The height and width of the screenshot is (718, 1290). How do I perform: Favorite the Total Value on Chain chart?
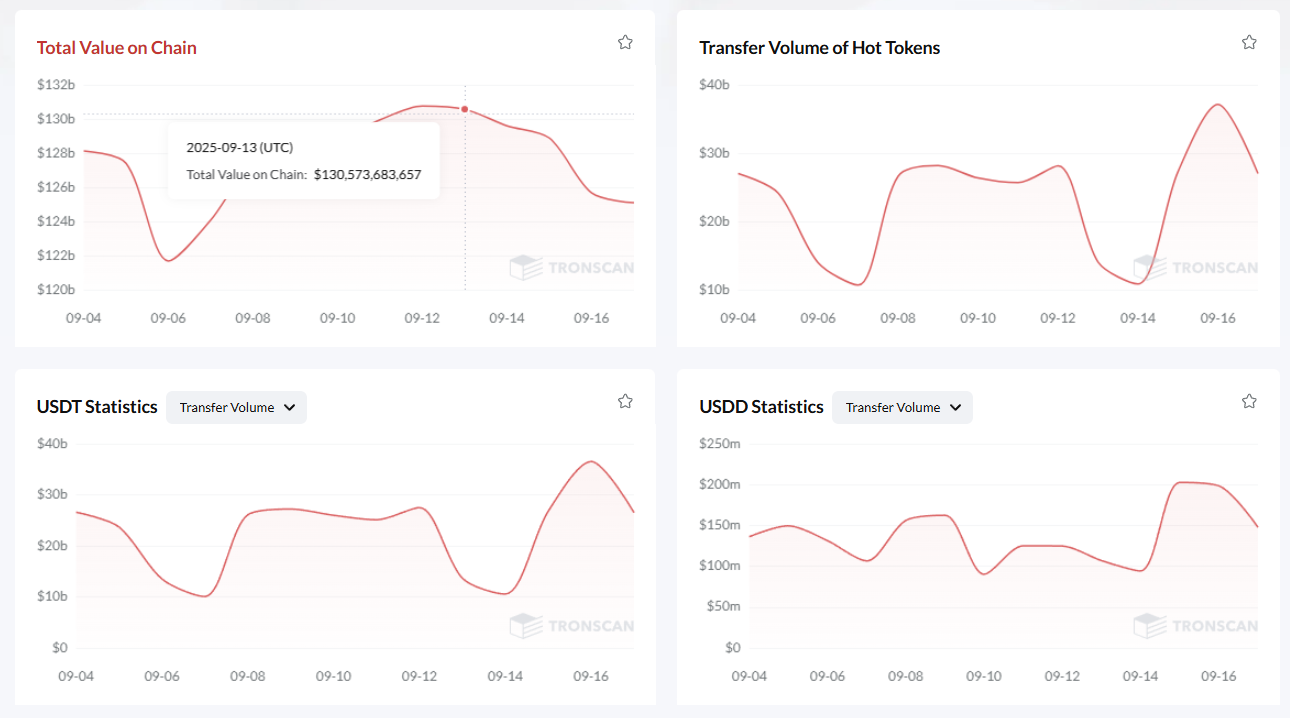[x=625, y=42]
